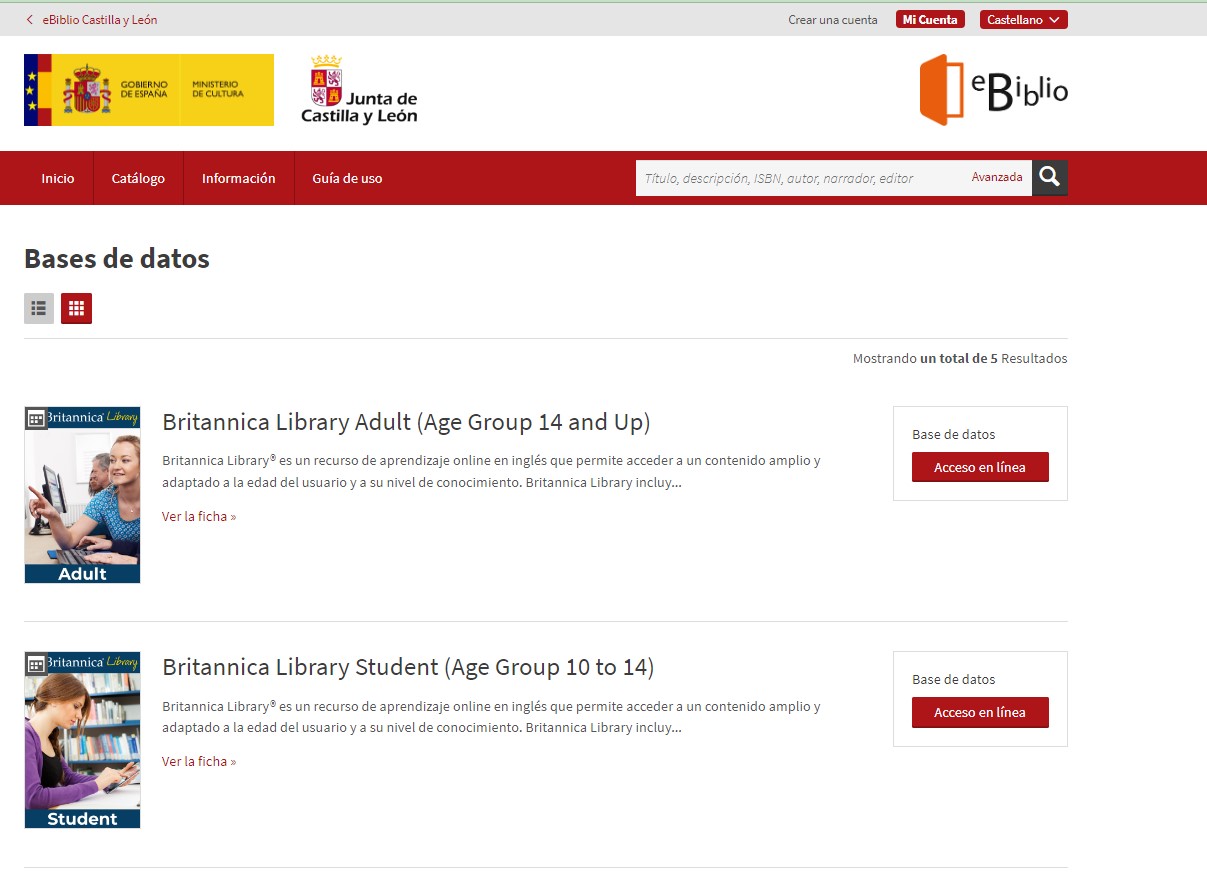
Task: Click database icon on Britannica Student cover
Action: point(36,664)
